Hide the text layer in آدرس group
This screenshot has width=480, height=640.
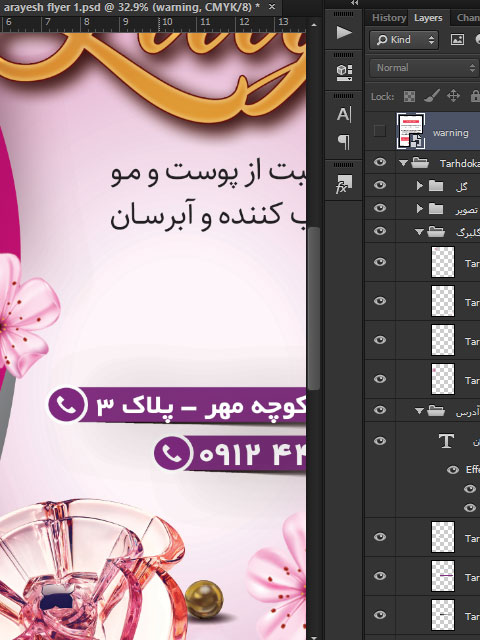[x=380, y=441]
